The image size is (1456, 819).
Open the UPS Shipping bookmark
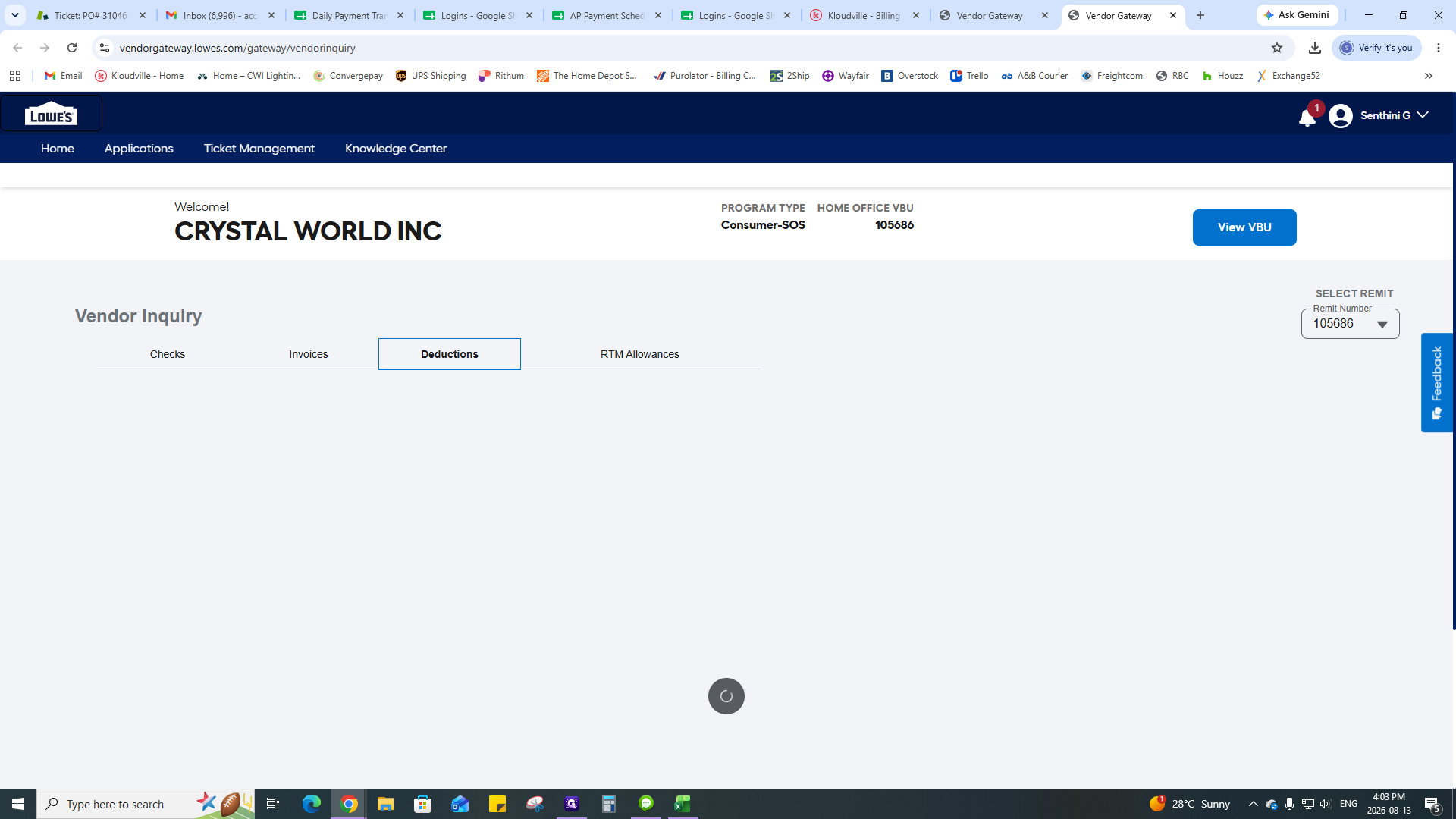[431, 76]
